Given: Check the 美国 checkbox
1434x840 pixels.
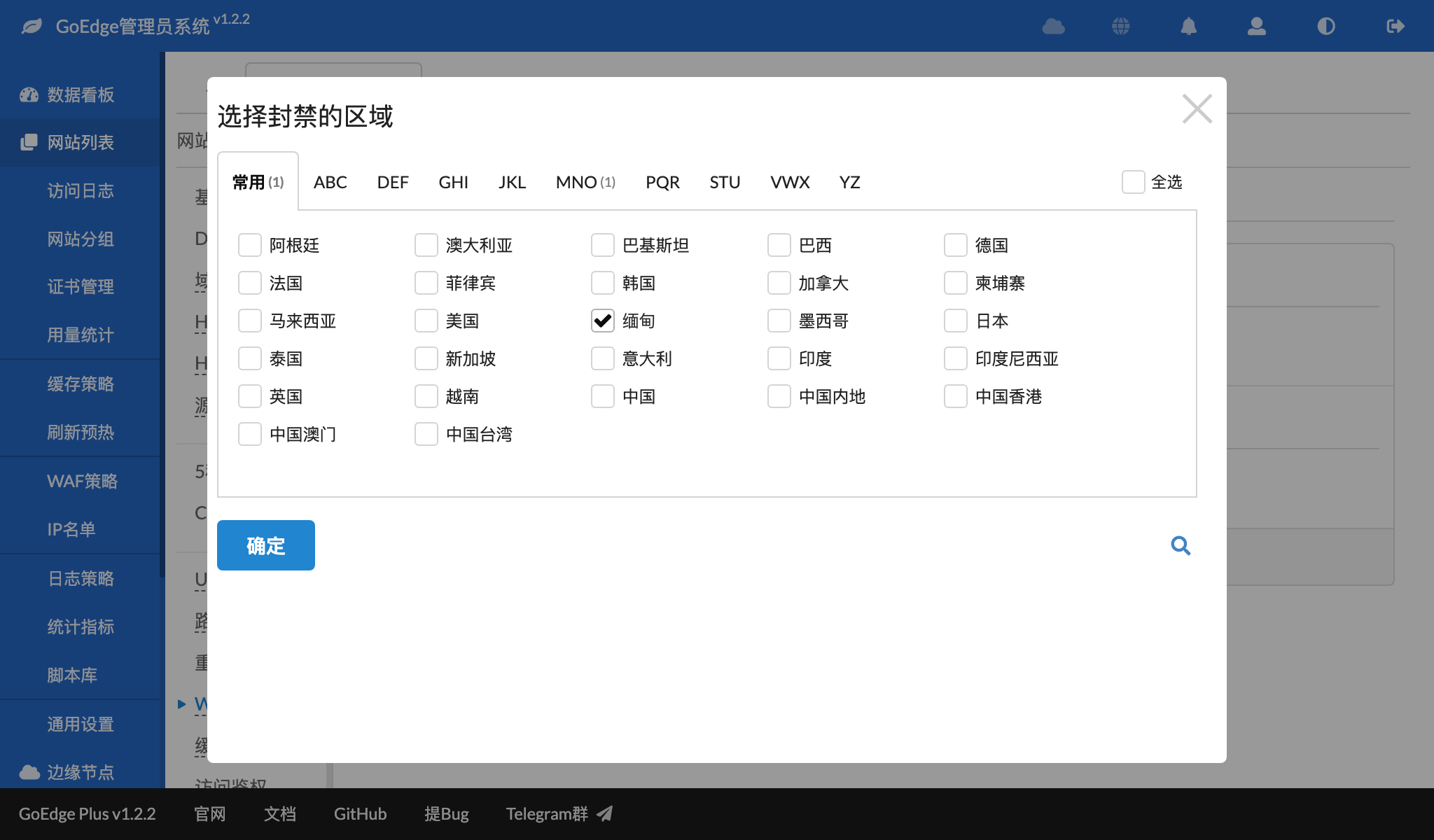Looking at the screenshot, I should point(426,321).
